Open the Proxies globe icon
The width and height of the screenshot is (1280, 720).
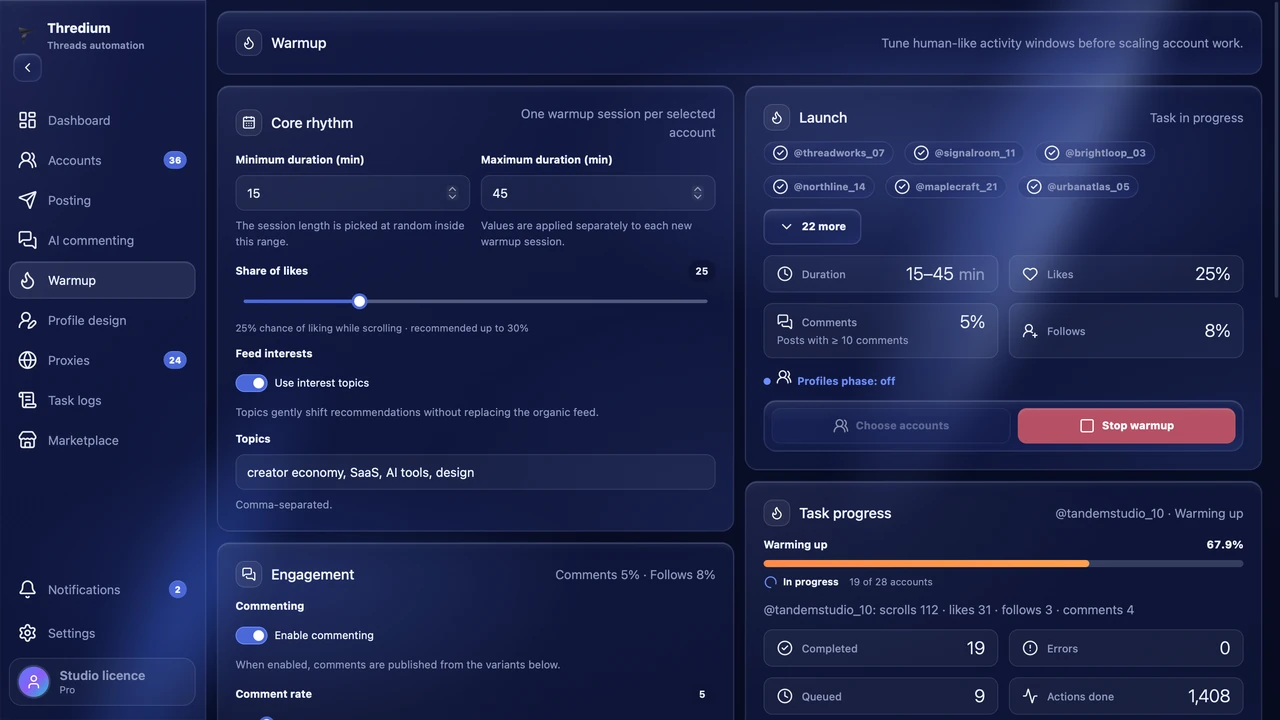pos(28,360)
